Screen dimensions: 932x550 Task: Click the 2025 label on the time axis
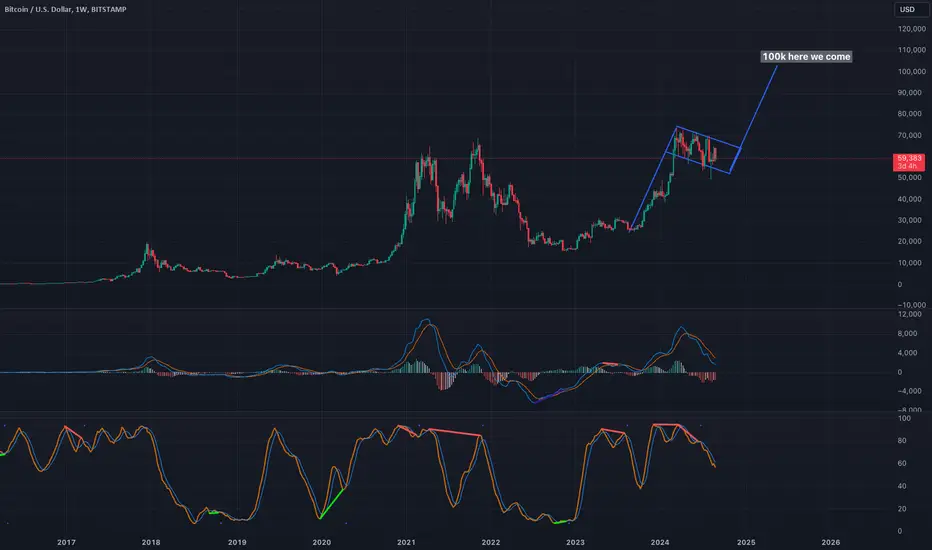747,542
